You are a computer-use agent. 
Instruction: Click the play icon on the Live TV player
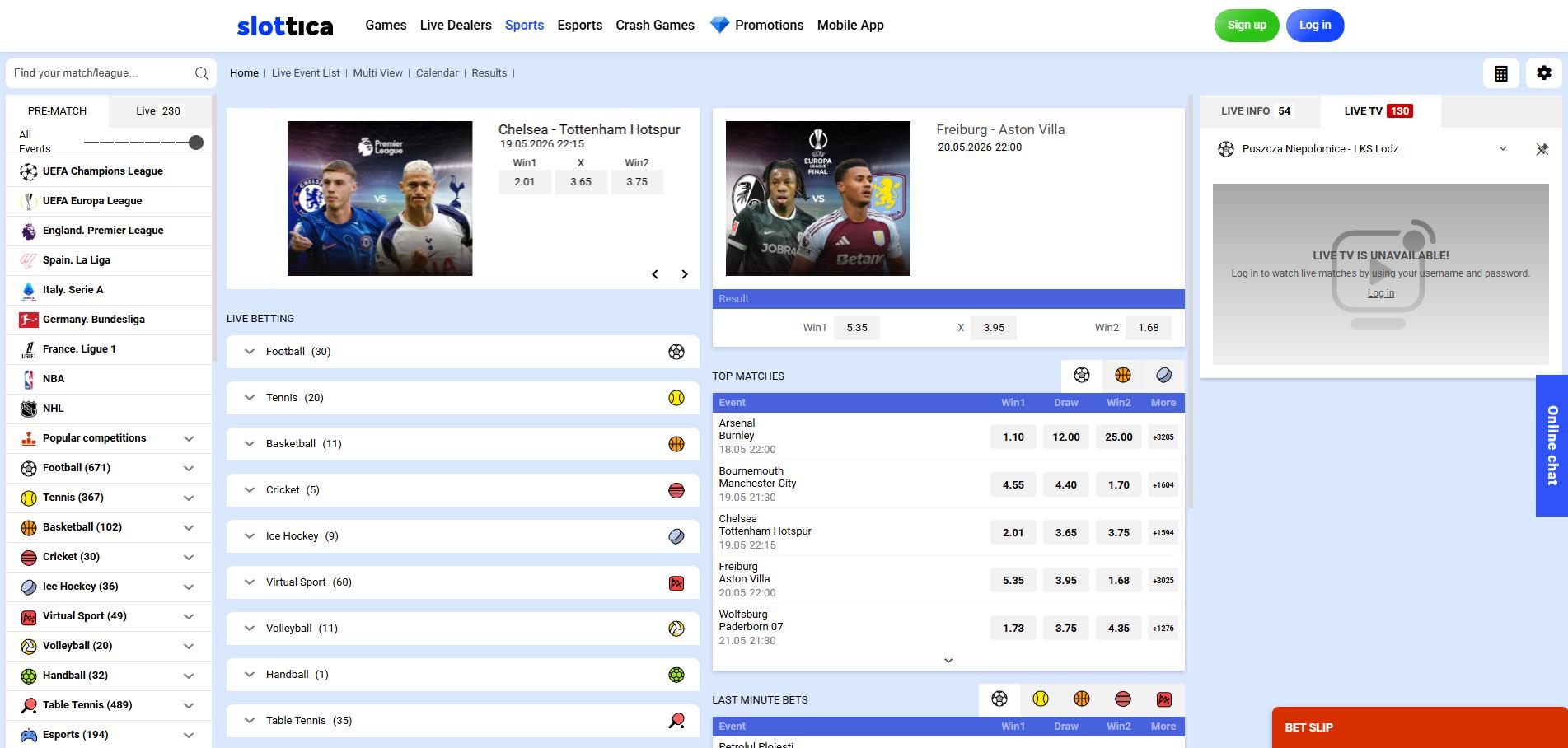coord(1381,273)
